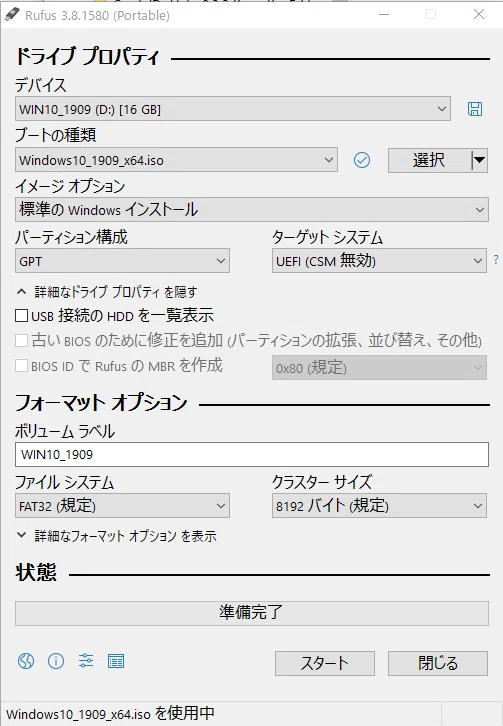Click the ボリュームラベル input field
503x726 pixels.
(252, 454)
